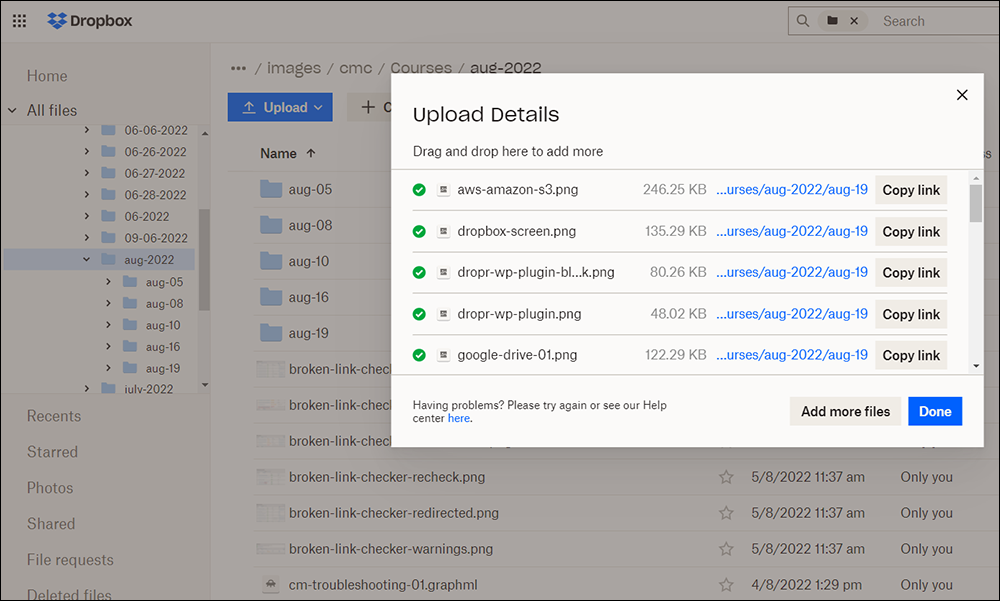Select 06-2022 folder in sidebar tree
The height and width of the screenshot is (601, 1000).
147,216
